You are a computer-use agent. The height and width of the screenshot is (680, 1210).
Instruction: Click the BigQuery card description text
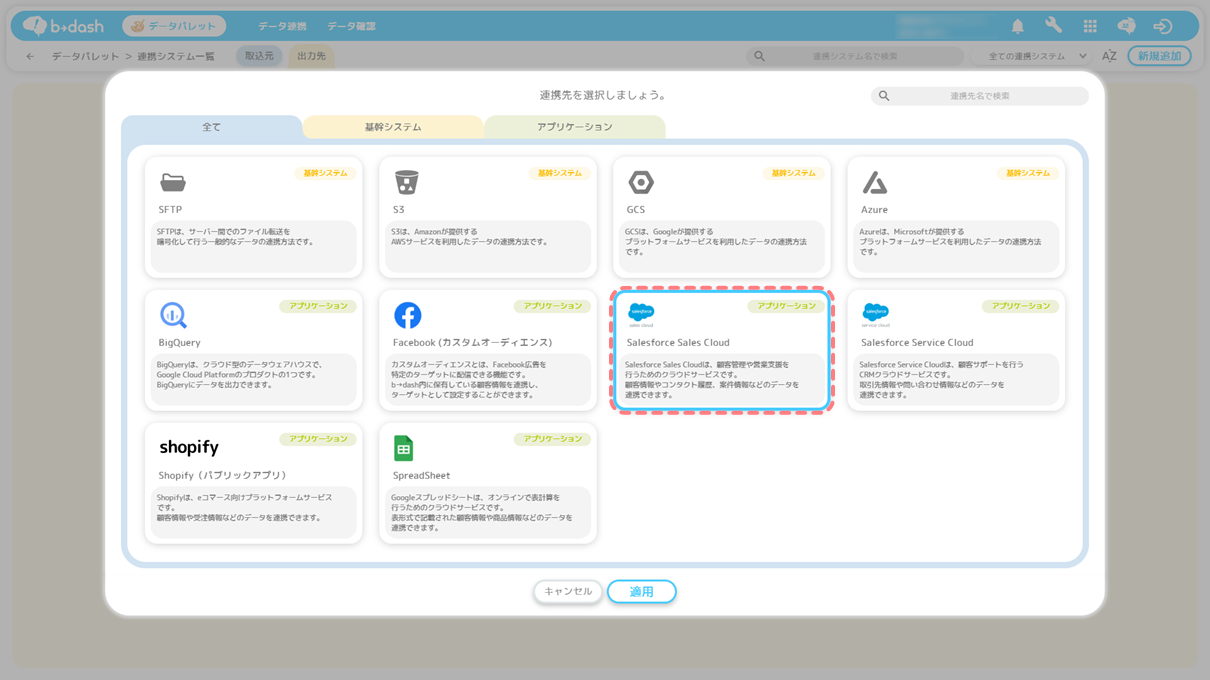[x=240, y=375]
